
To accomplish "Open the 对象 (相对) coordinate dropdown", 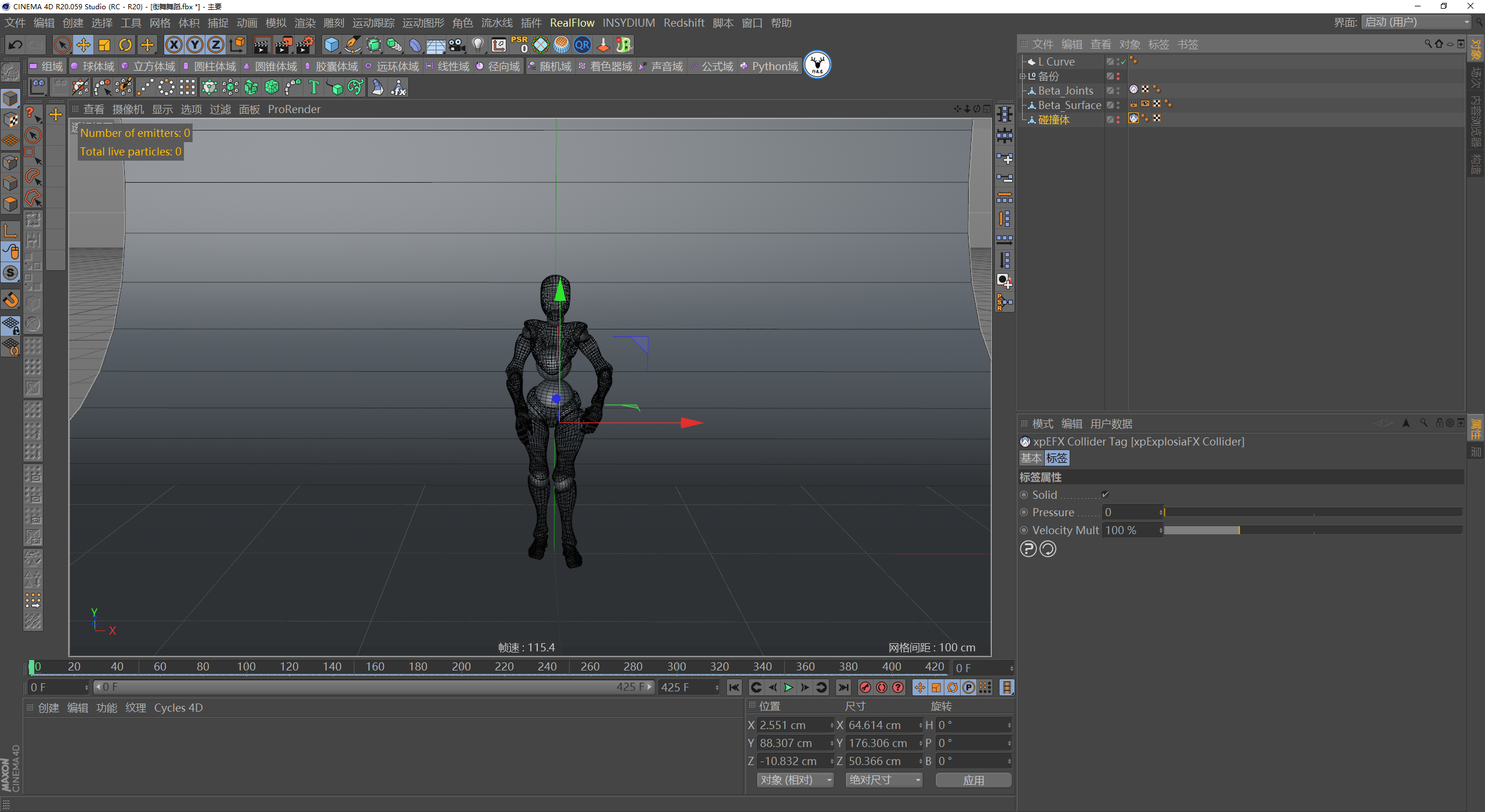I will (794, 780).
